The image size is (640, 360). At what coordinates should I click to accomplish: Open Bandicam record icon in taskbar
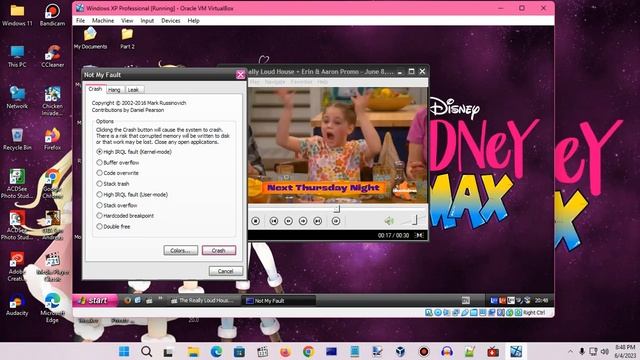point(424,351)
